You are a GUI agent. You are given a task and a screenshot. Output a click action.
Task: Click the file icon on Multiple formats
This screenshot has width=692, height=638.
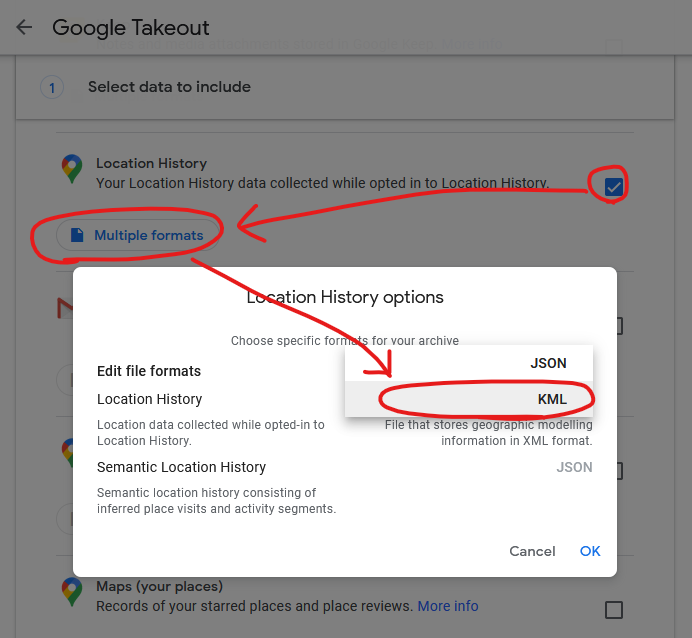click(77, 236)
